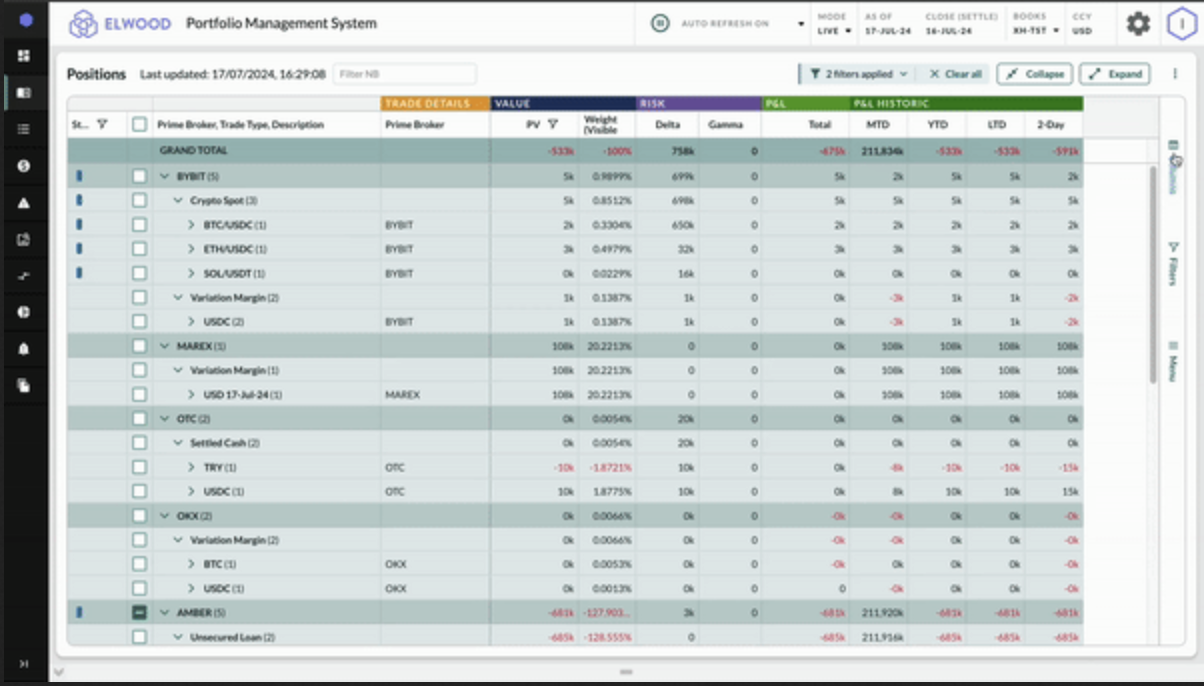Collapse the MAREX group
Screen dimensions: 1204x686
(165, 346)
